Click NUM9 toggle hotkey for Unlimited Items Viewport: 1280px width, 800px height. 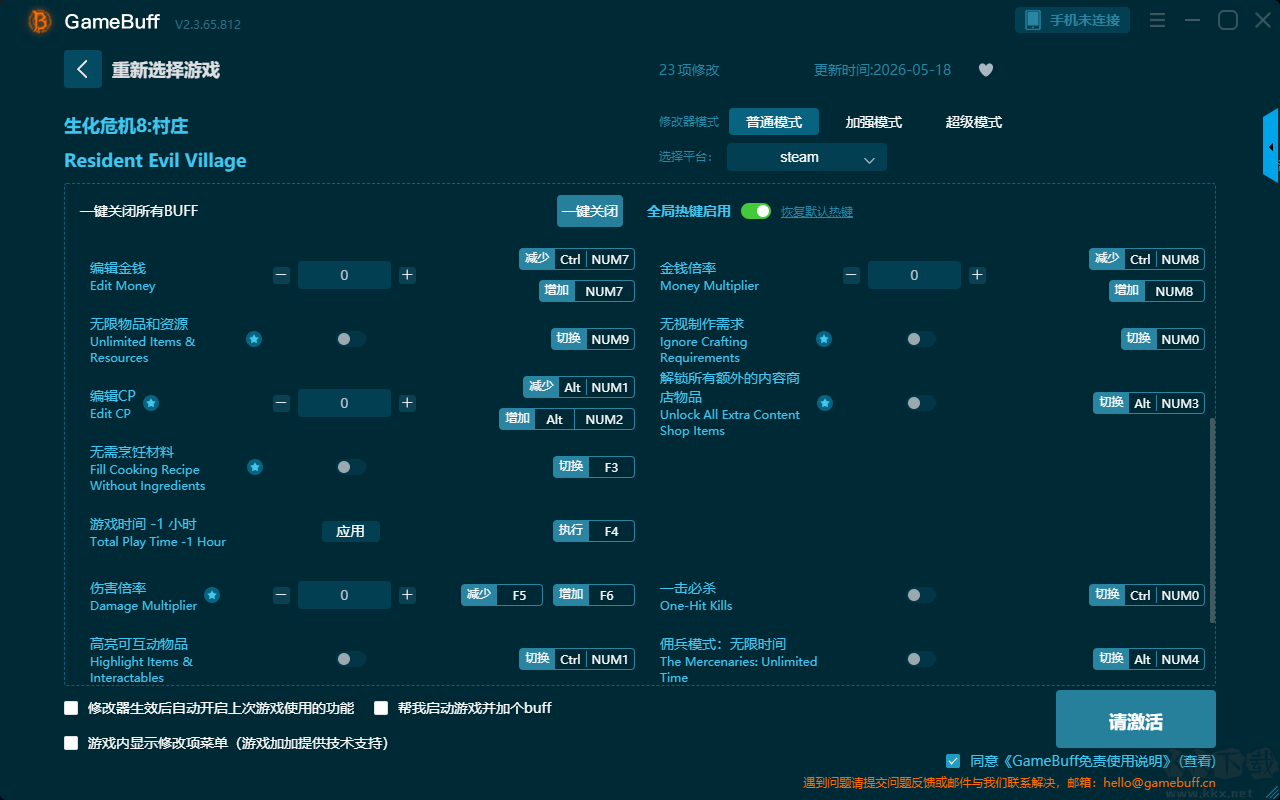593,339
